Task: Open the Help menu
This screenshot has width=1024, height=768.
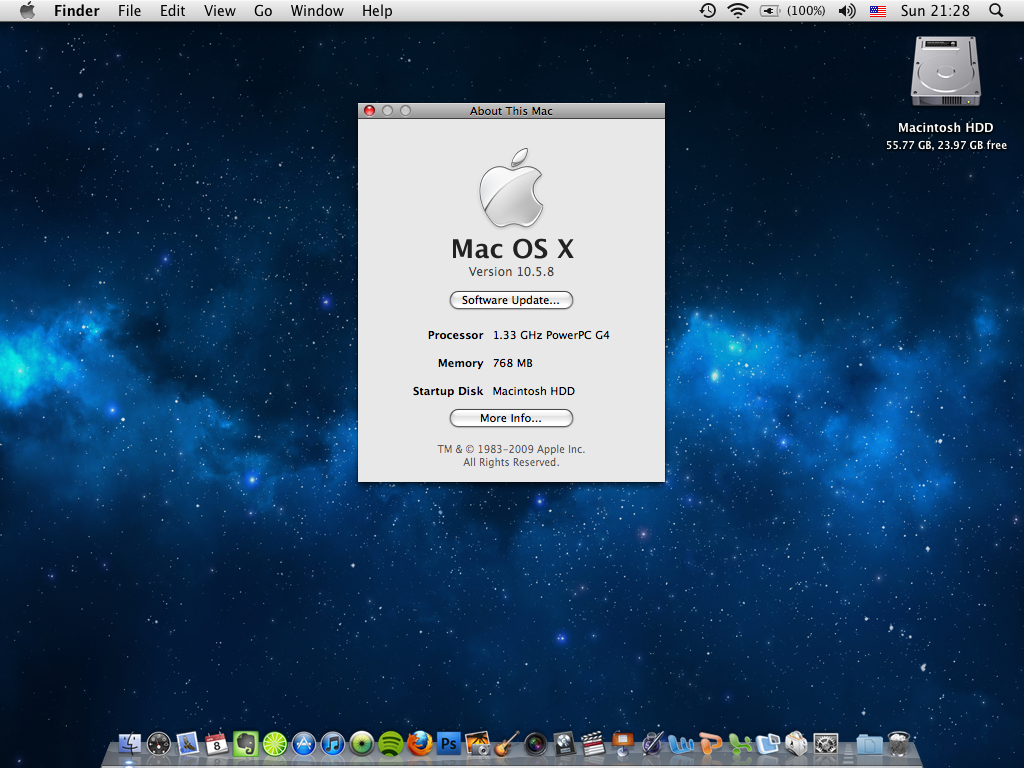Action: [377, 10]
